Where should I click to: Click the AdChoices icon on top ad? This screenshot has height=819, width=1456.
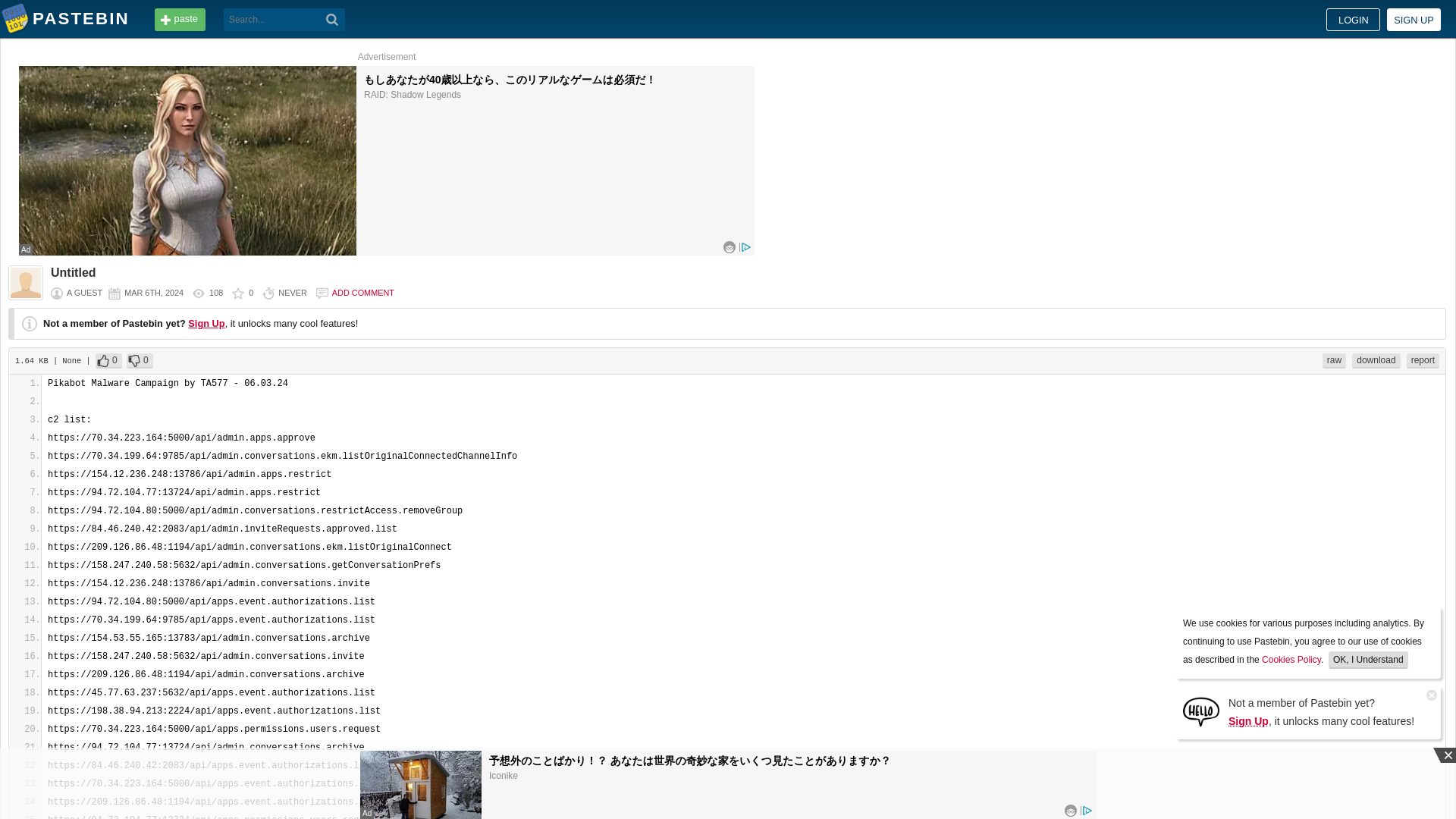pyautogui.click(x=745, y=247)
